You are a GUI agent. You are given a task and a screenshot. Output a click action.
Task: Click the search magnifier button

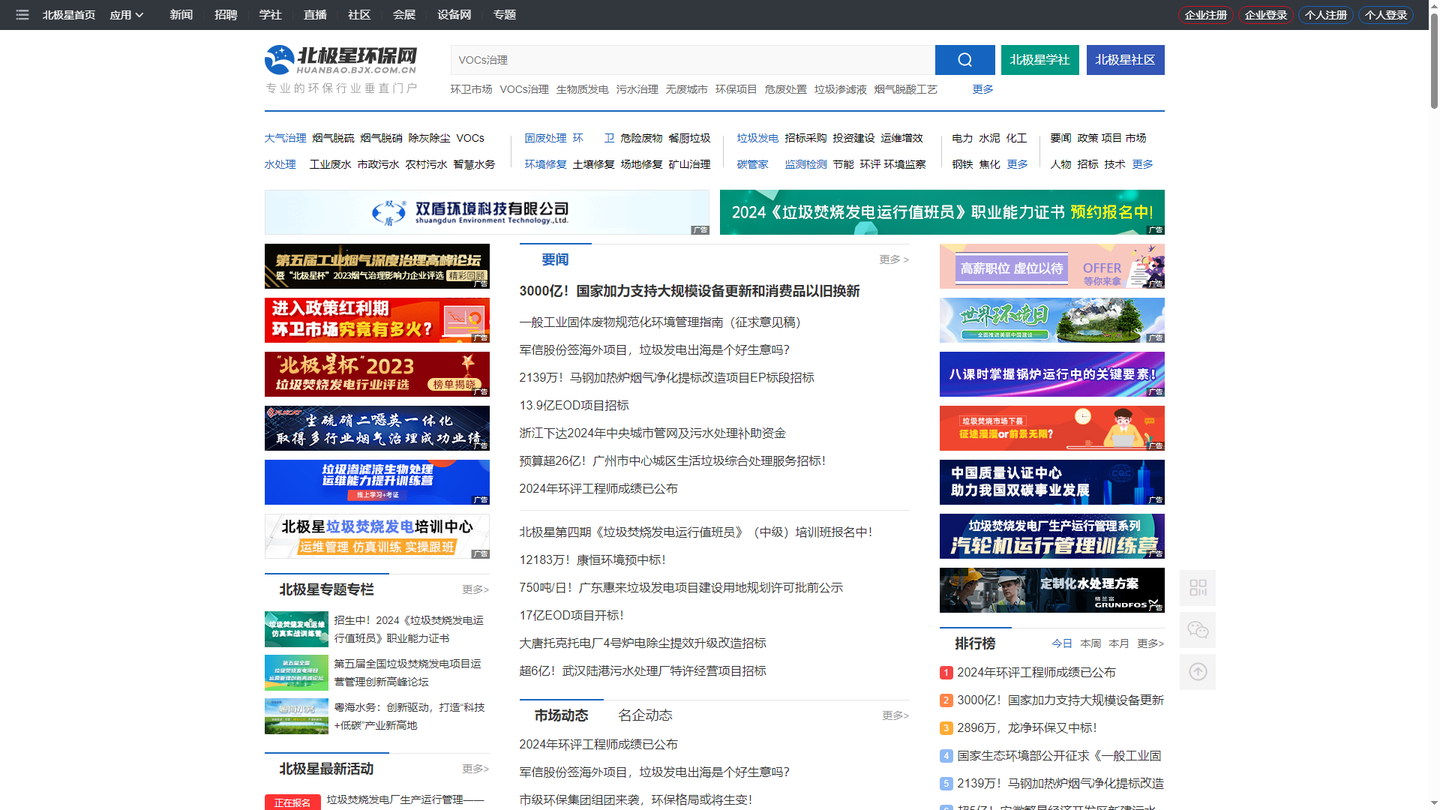(x=965, y=60)
